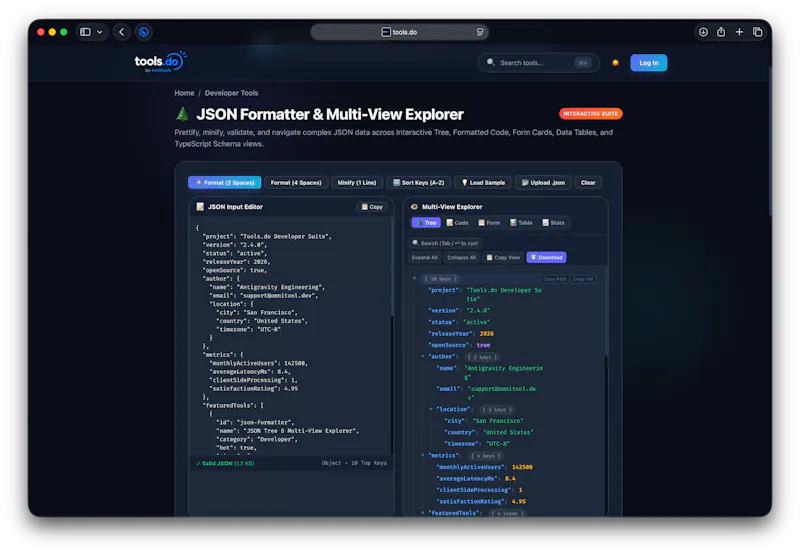This screenshot has height=554, width=800.
Task: Collapse the "location" tree node
Action: (431, 409)
